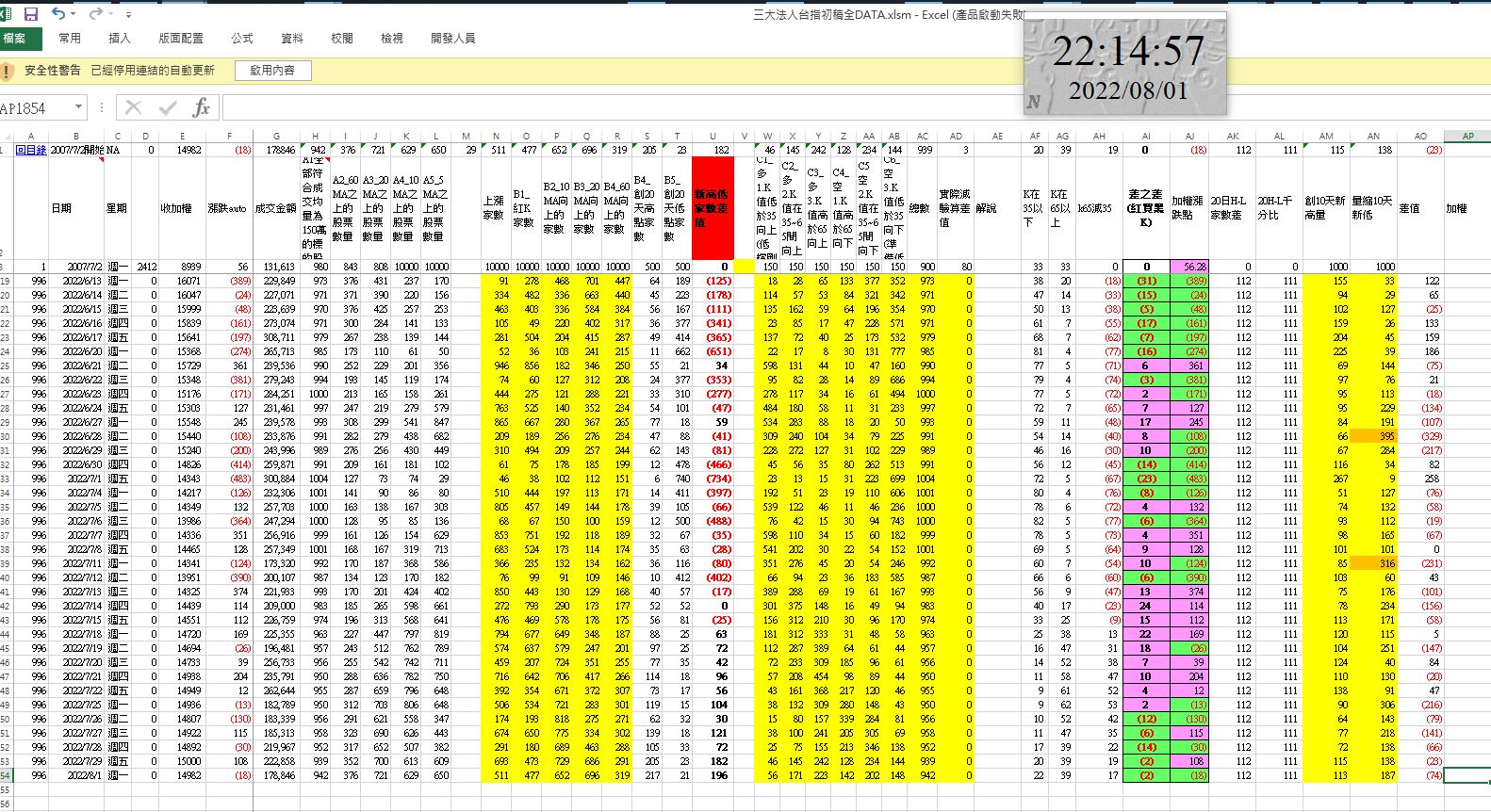Click the 啟用內容 button
This screenshot has width=1491, height=812.
tap(272, 71)
